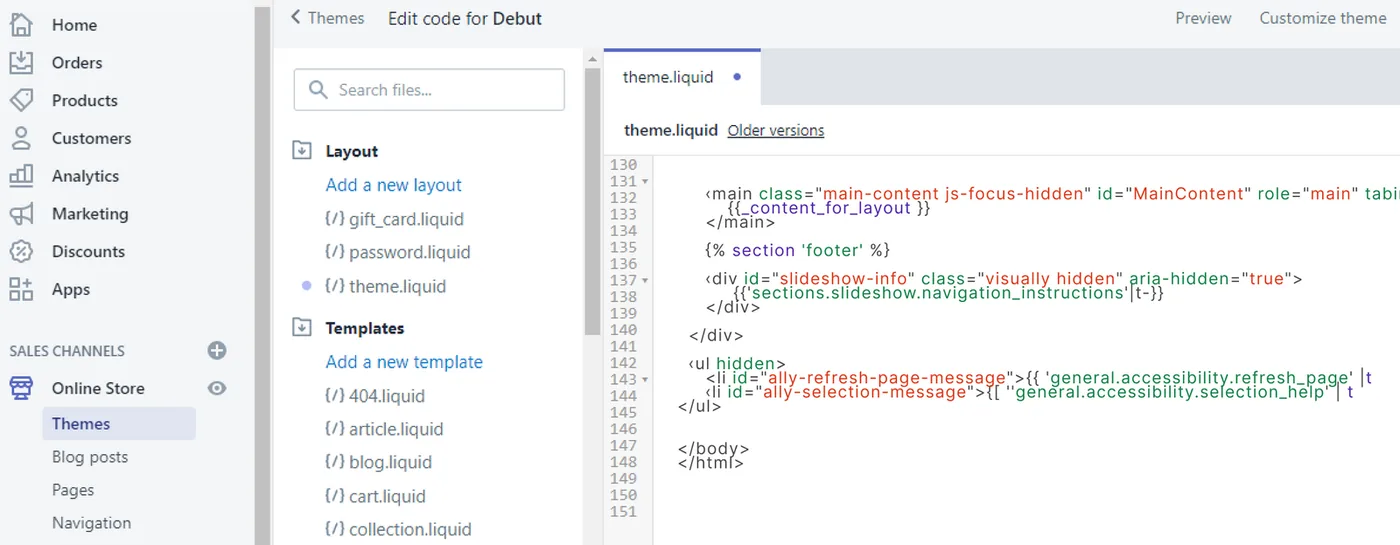
Task: Click Add a new template link
Action: point(404,362)
